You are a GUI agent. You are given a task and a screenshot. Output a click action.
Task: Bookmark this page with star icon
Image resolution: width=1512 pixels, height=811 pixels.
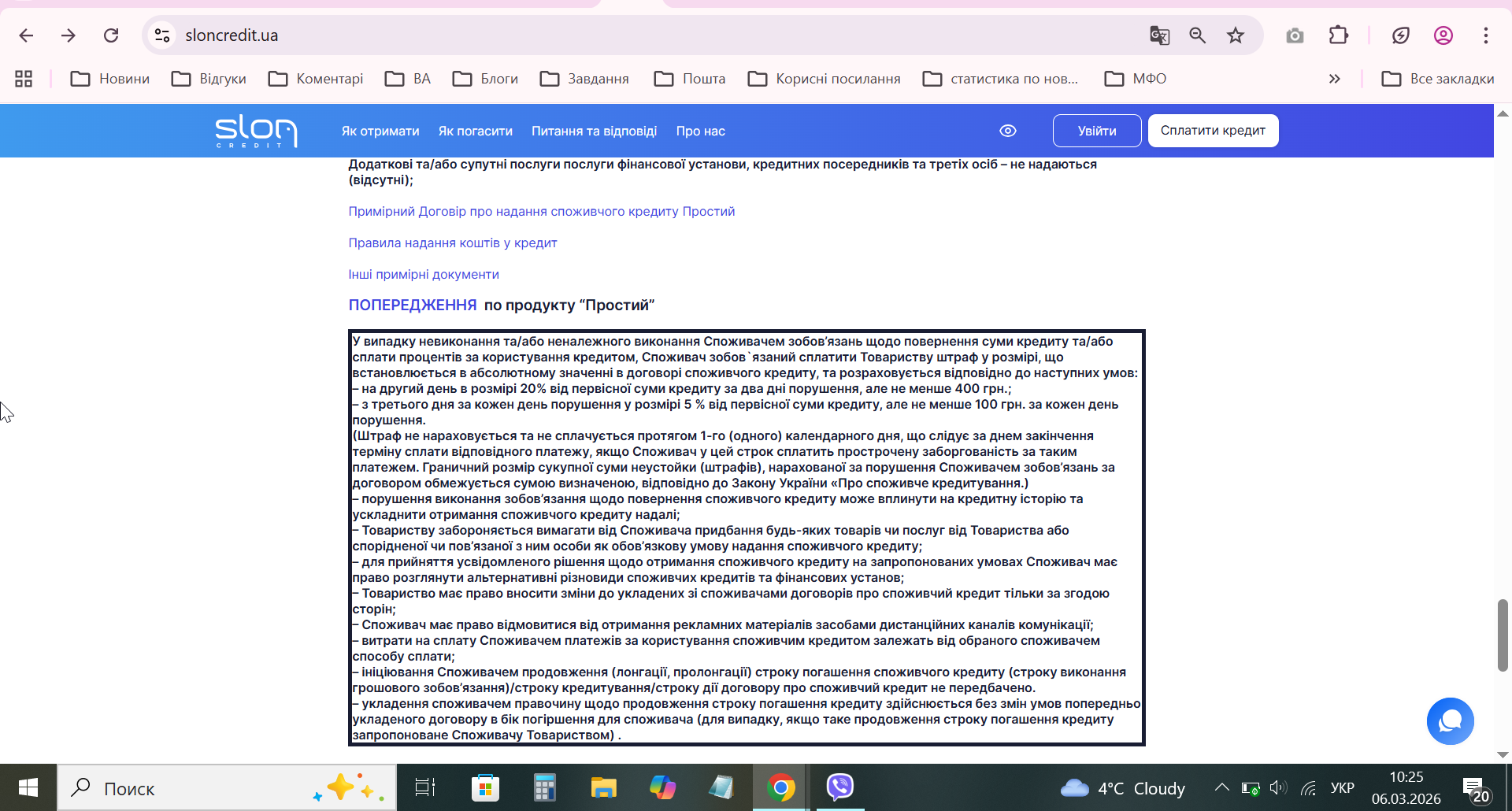tap(1235, 35)
